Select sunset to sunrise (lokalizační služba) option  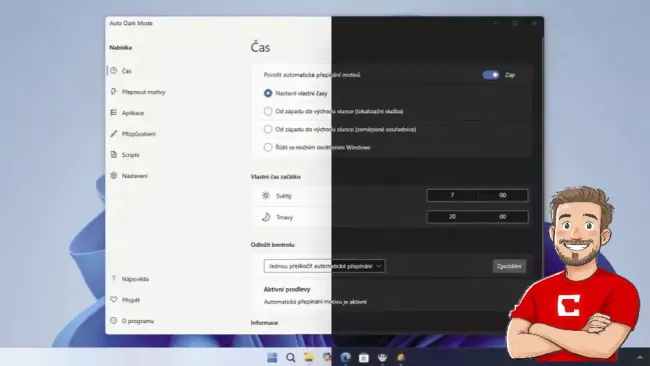tap(268, 111)
